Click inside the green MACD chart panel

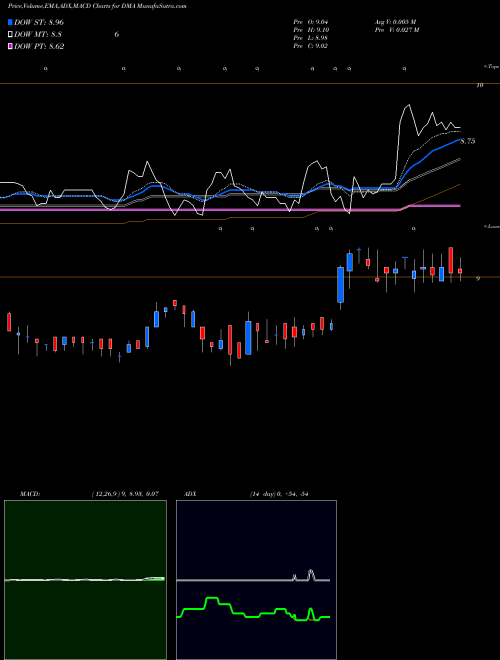pyautogui.click(x=85, y=580)
